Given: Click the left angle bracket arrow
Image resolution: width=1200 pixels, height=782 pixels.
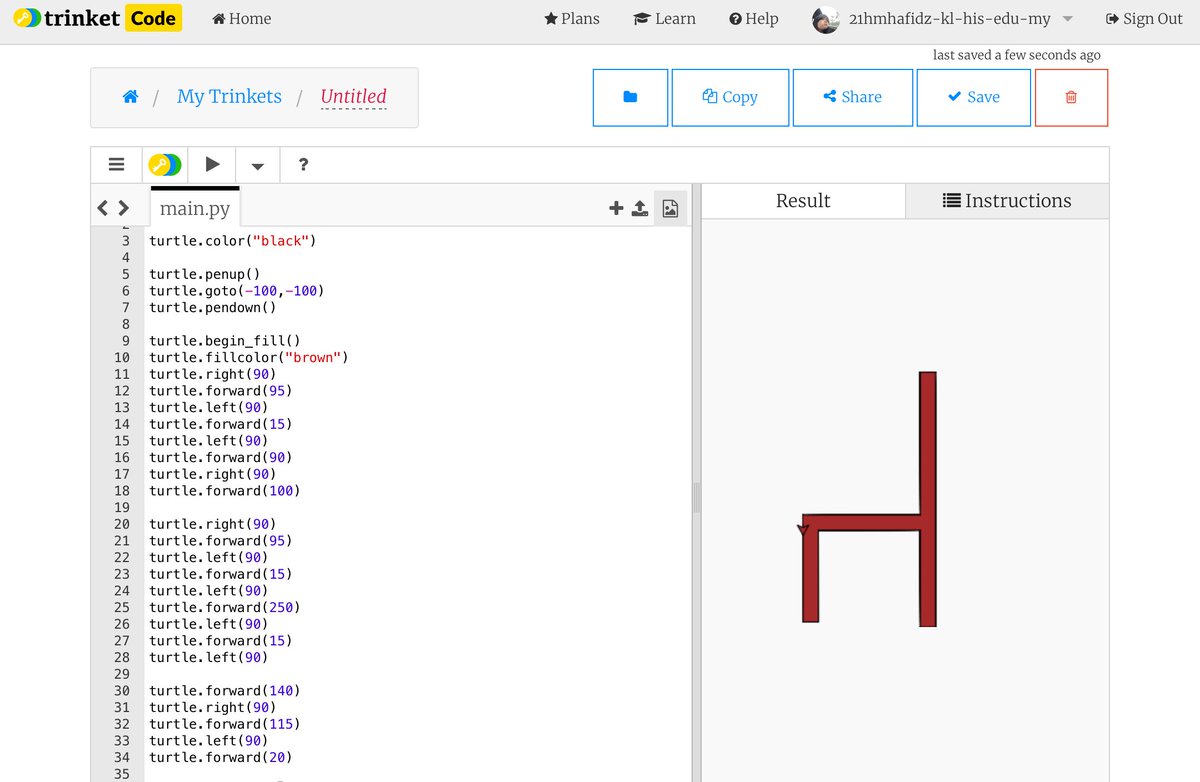Looking at the screenshot, I should (x=103, y=208).
